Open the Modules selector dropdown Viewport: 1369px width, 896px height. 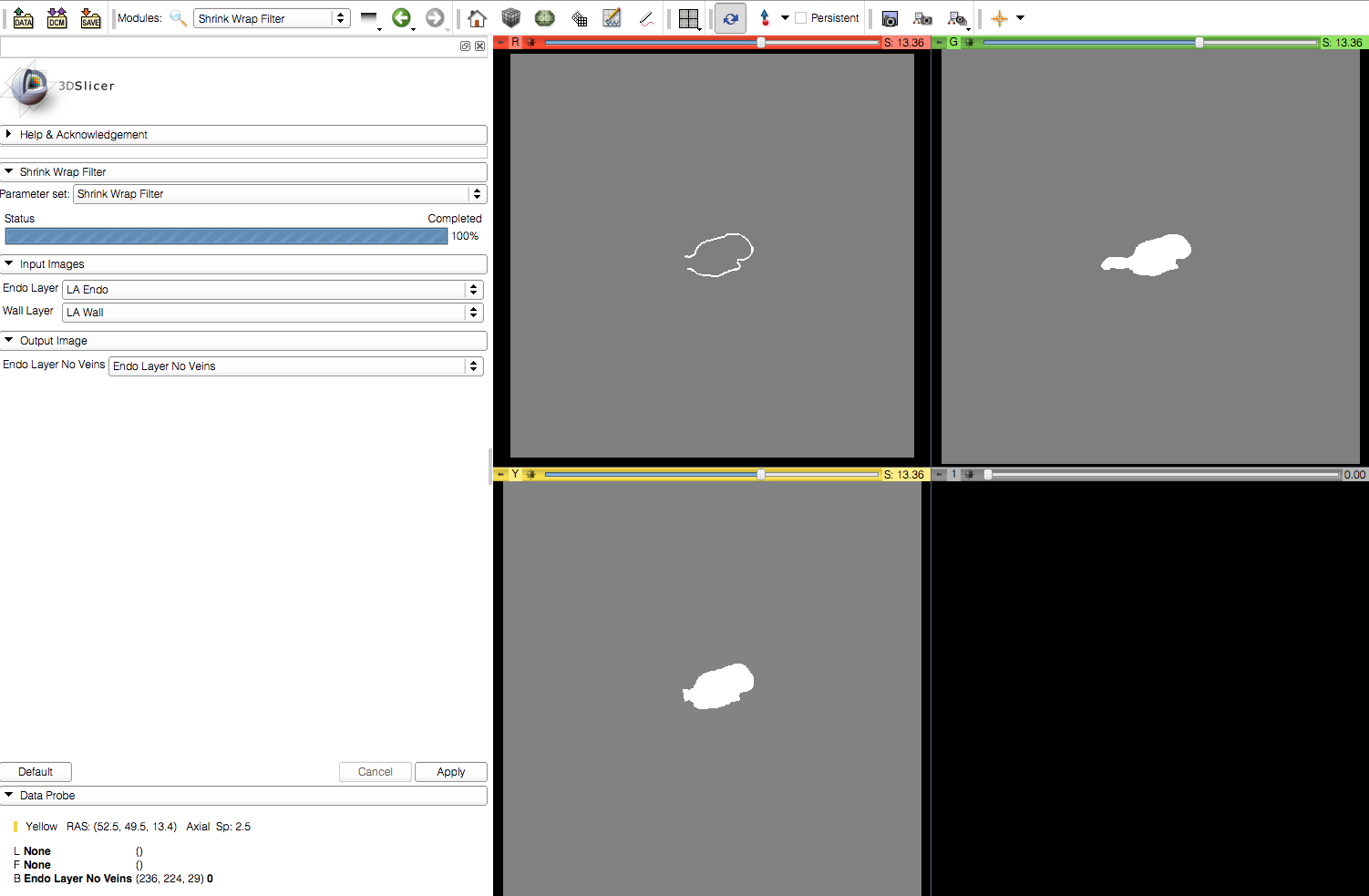click(272, 18)
